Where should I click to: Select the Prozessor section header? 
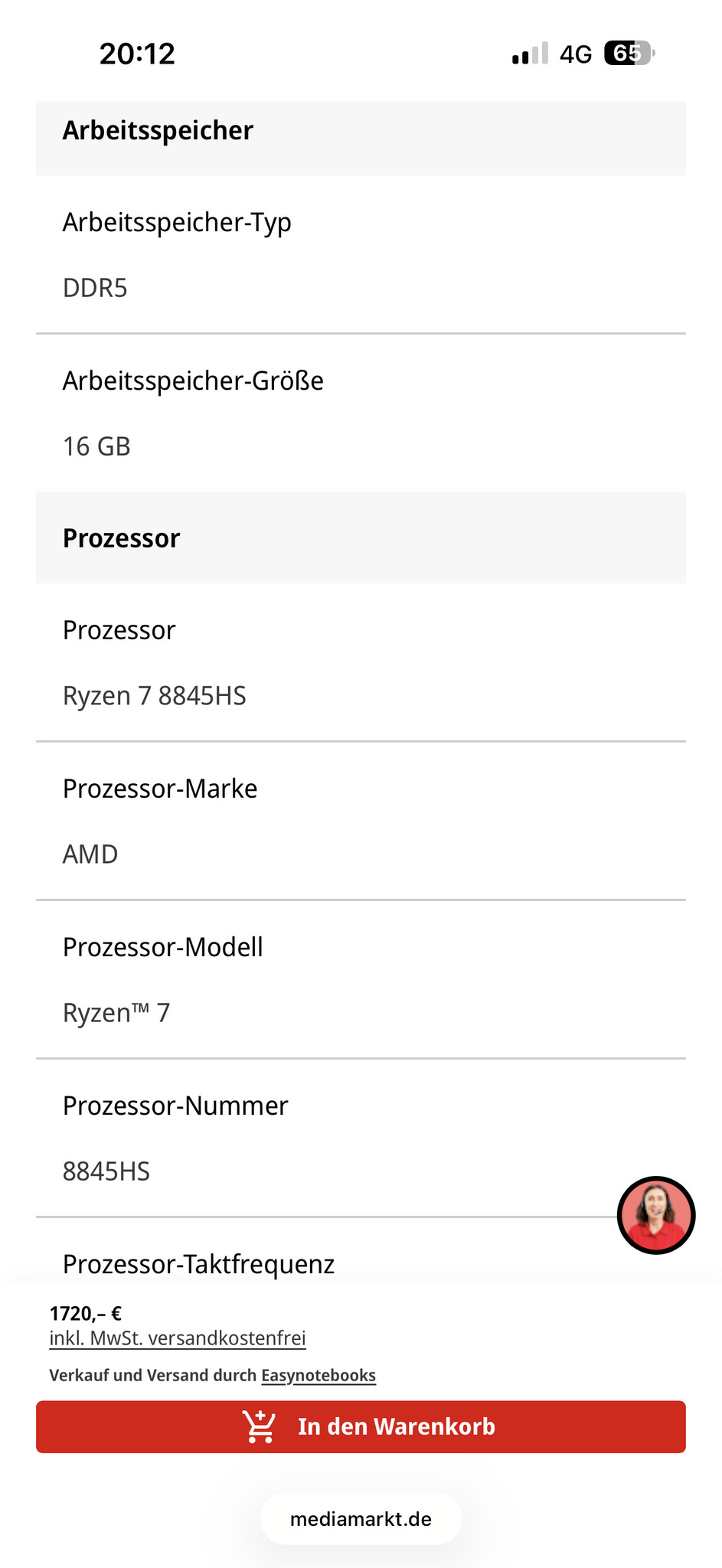click(121, 538)
